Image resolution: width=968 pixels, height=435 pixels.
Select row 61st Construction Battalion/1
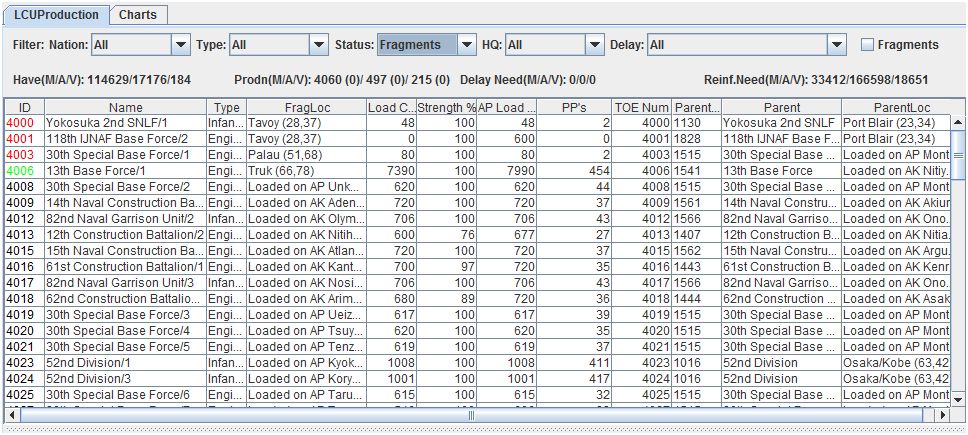click(x=477, y=267)
